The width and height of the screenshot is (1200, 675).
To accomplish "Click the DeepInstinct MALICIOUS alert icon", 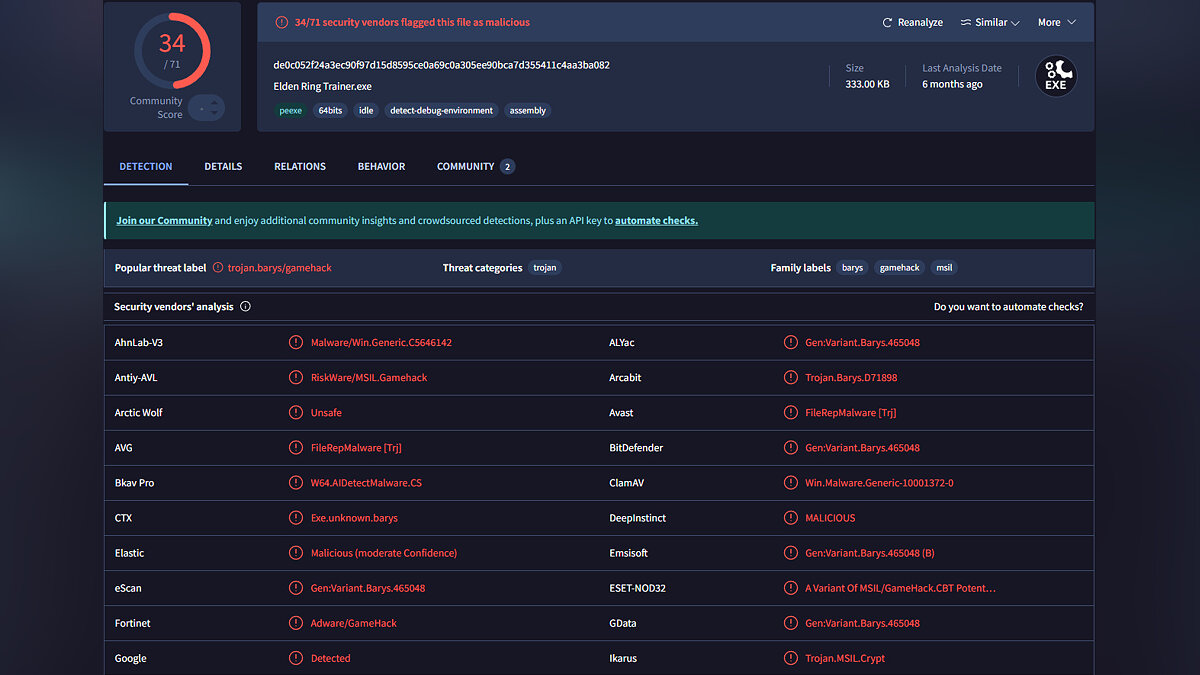I will pyautogui.click(x=790, y=518).
